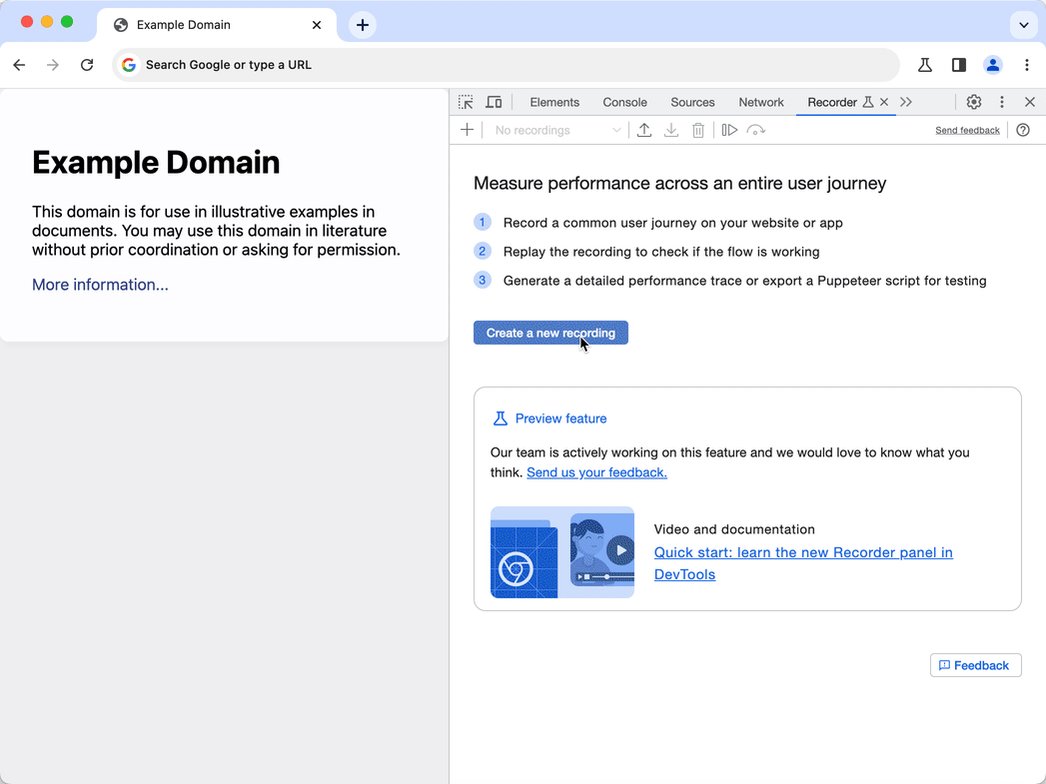The width and height of the screenshot is (1046, 784).
Task: Follow the More information link
Action: click(100, 285)
